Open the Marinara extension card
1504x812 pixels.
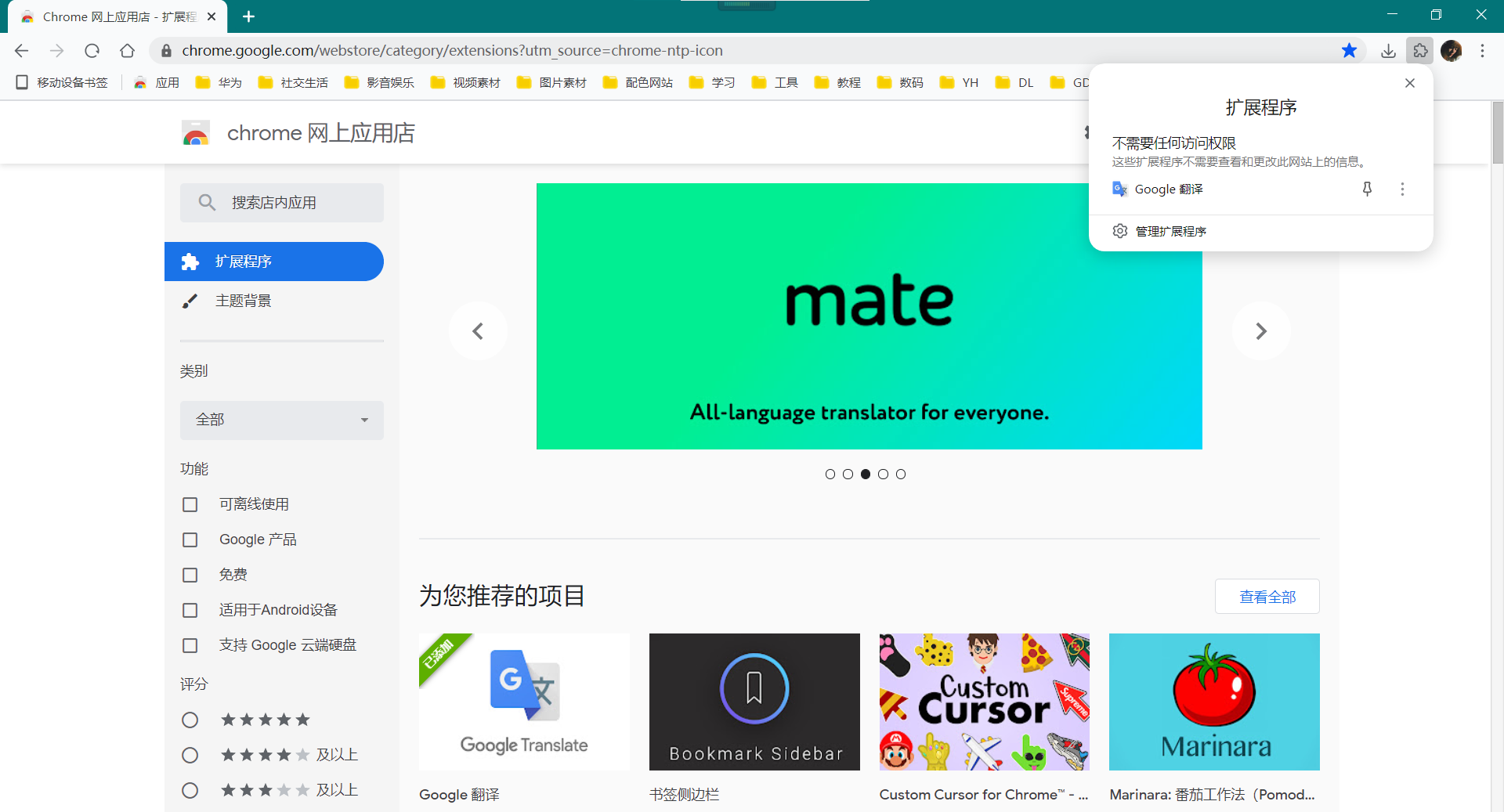point(1214,702)
